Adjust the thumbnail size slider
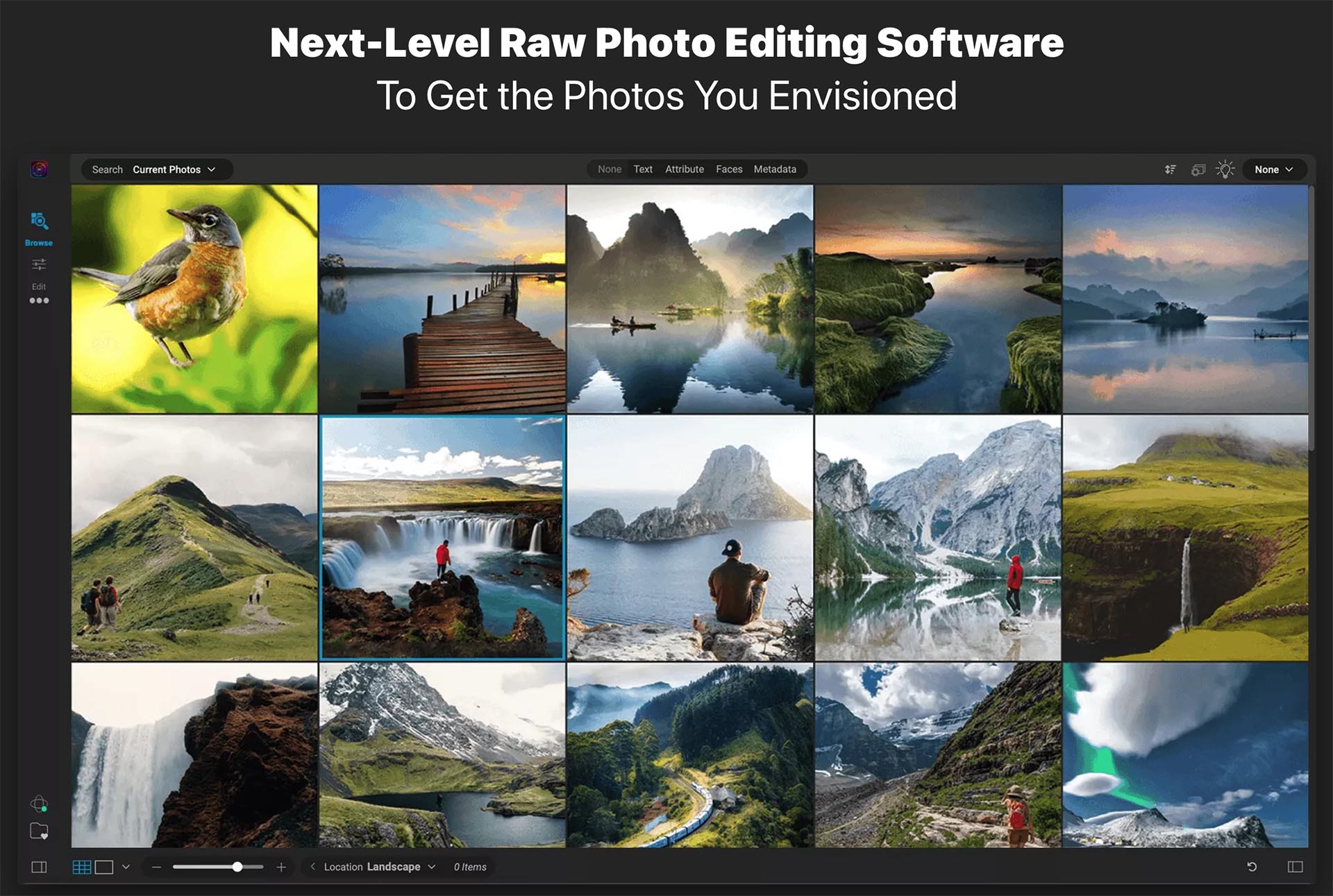The width and height of the screenshot is (1333, 896). pos(237,866)
